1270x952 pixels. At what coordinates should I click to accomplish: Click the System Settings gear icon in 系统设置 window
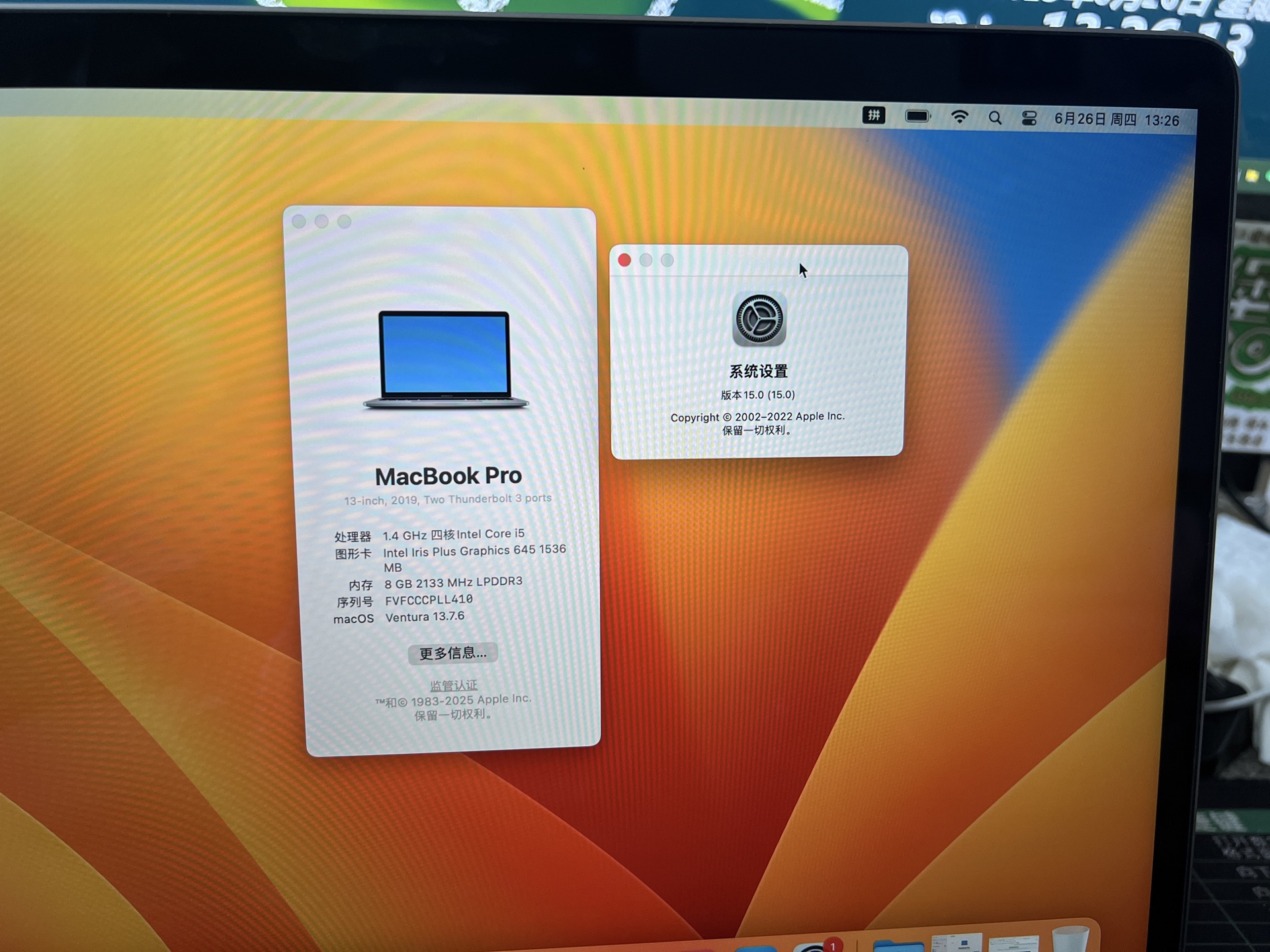tap(759, 319)
